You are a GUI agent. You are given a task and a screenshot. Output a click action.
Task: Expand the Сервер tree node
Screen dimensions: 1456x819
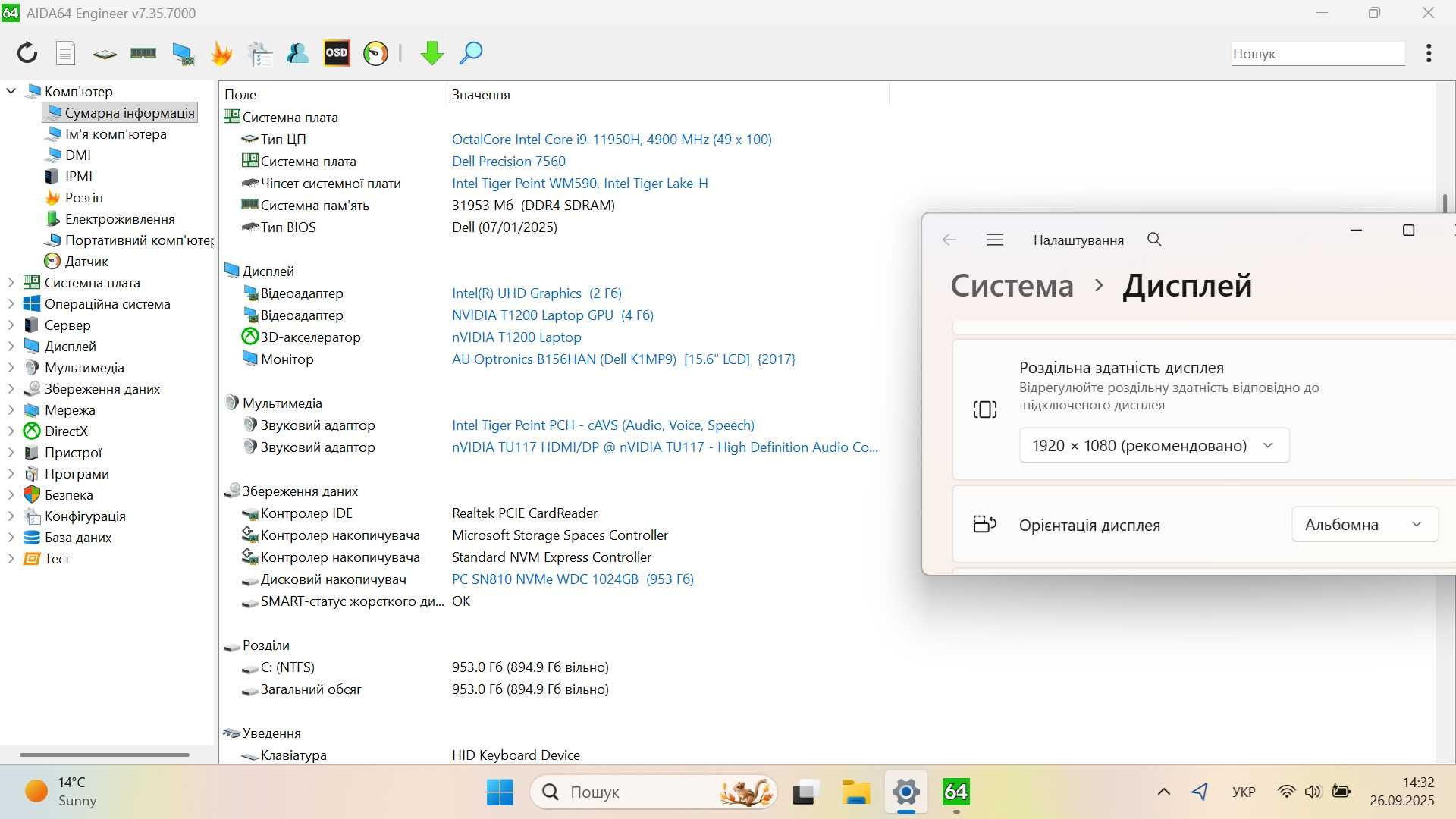click(x=11, y=325)
